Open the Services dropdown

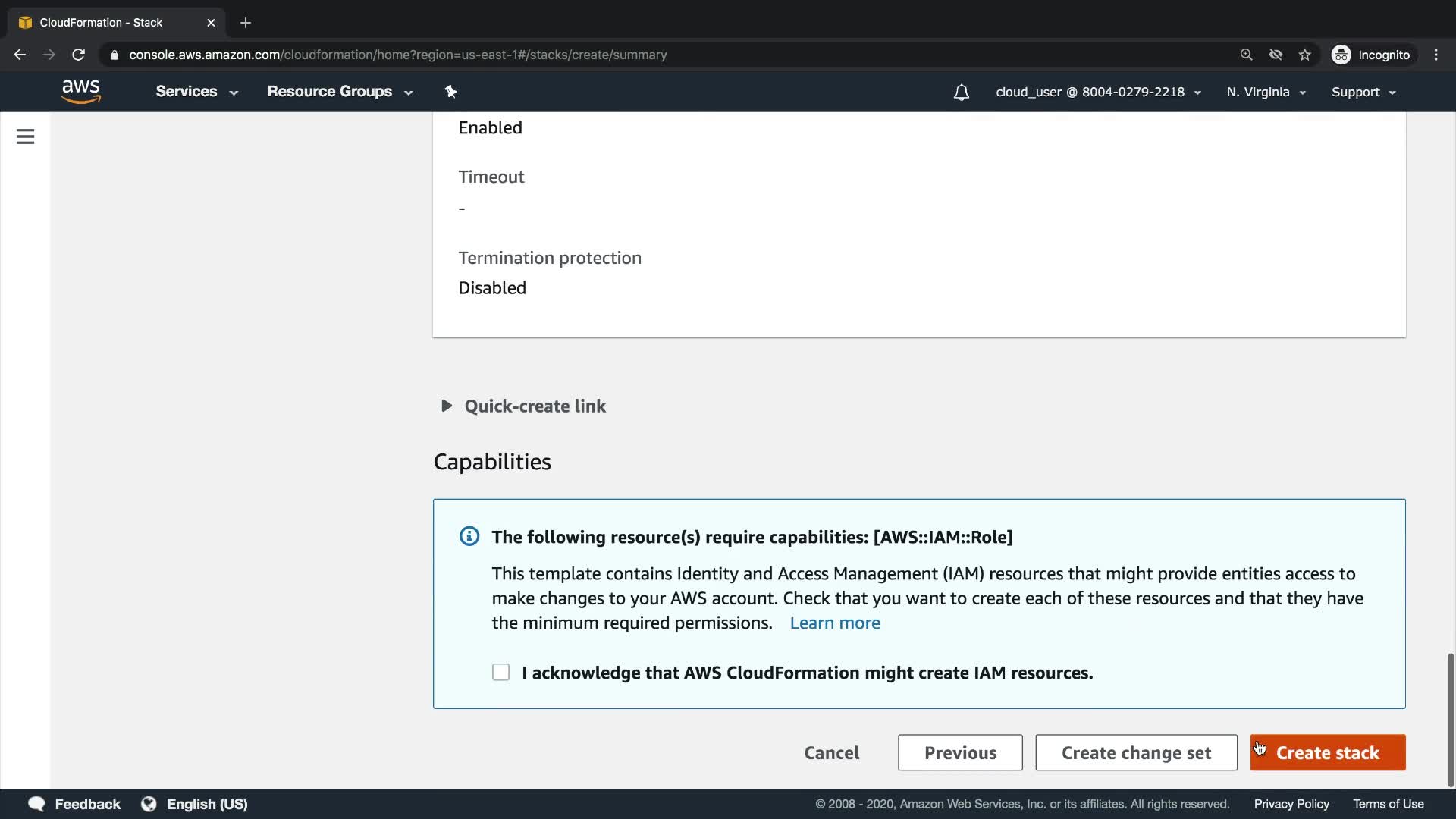coord(196,92)
